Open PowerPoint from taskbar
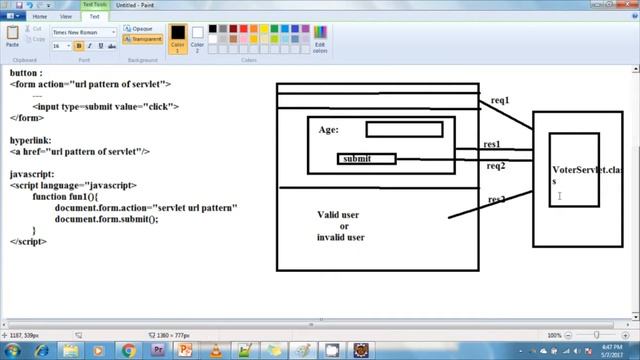 tap(185, 351)
